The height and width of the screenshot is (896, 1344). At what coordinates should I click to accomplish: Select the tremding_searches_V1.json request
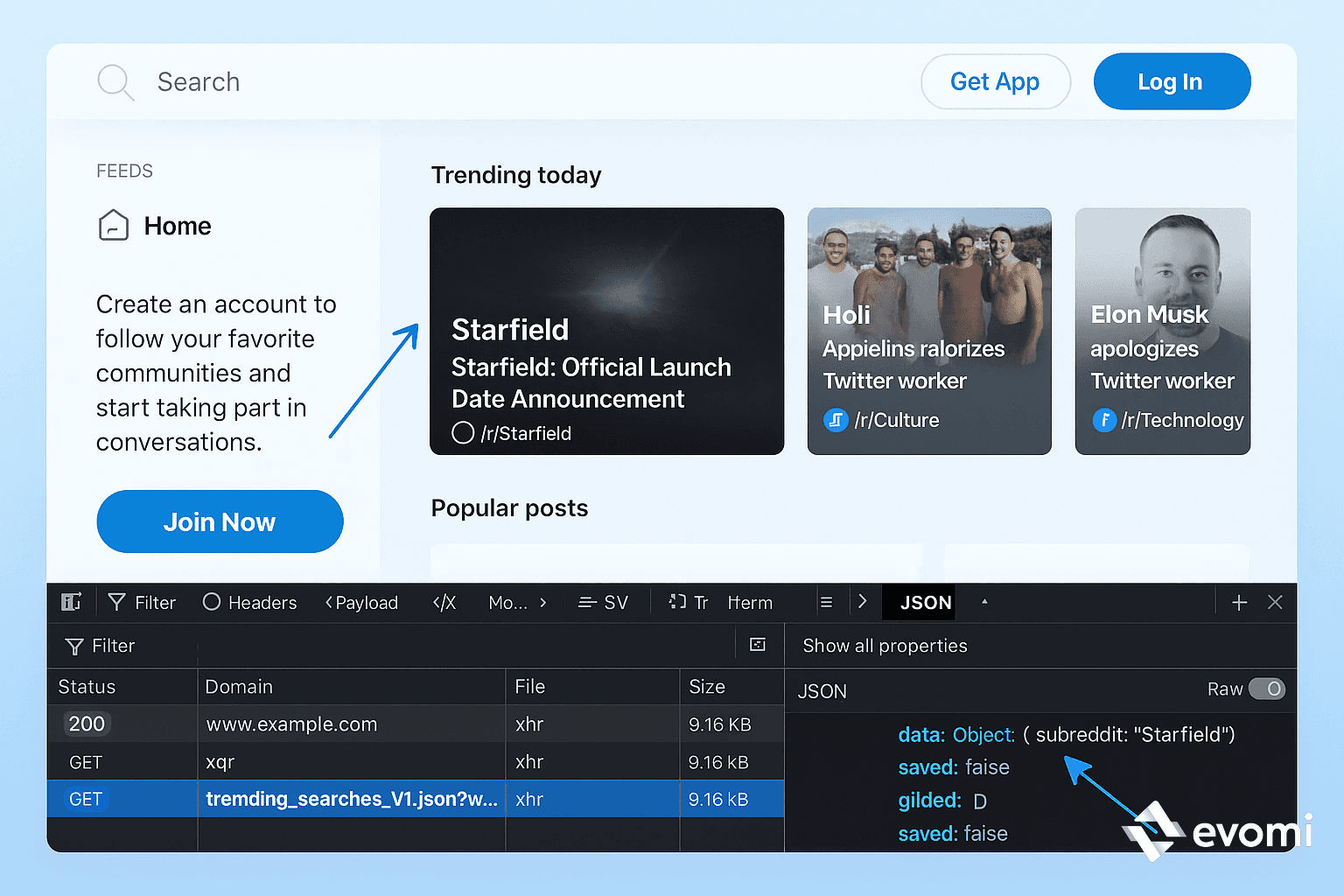[416, 799]
